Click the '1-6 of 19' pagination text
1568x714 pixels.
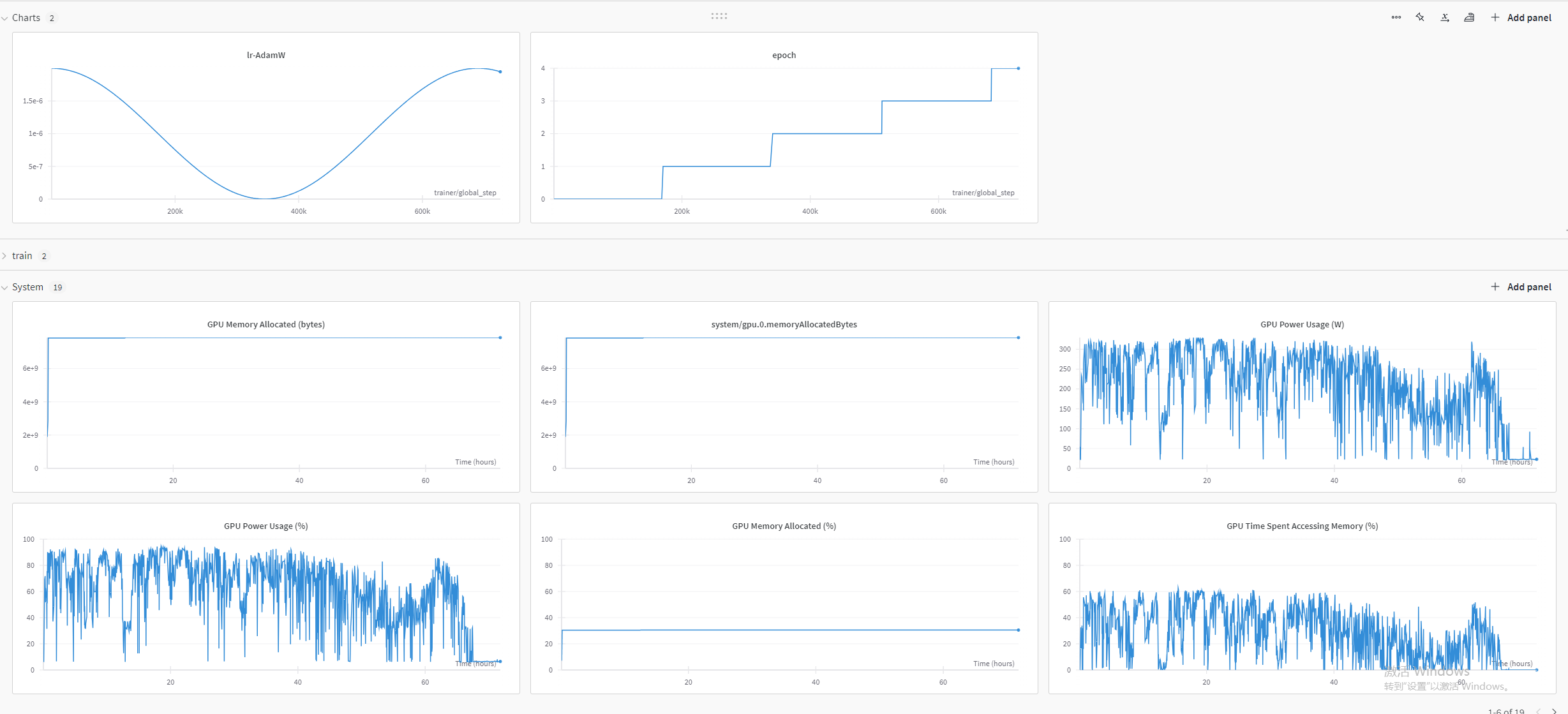pyautogui.click(x=1506, y=711)
